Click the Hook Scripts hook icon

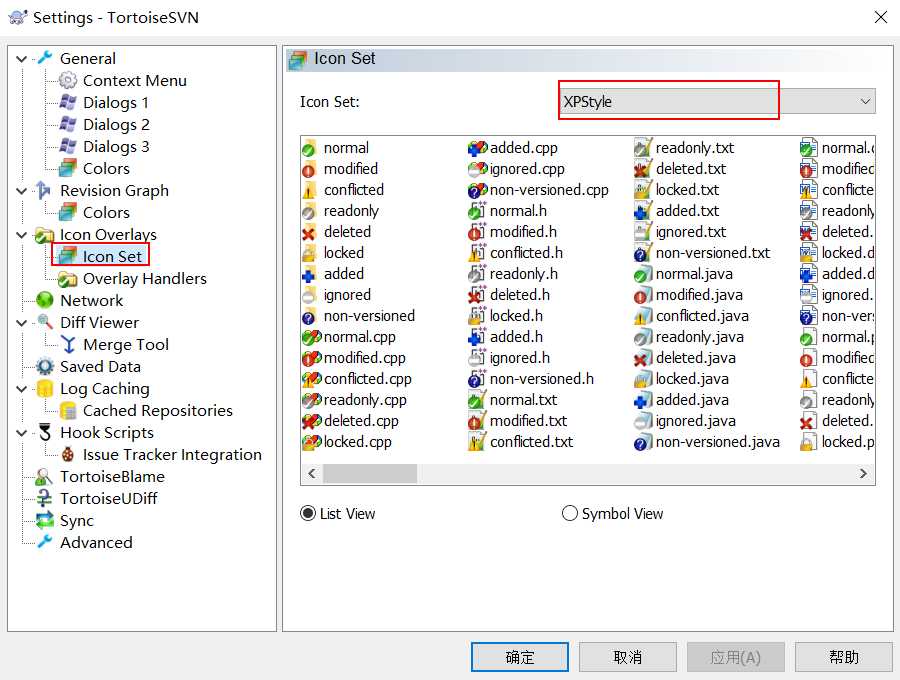[x=45, y=432]
